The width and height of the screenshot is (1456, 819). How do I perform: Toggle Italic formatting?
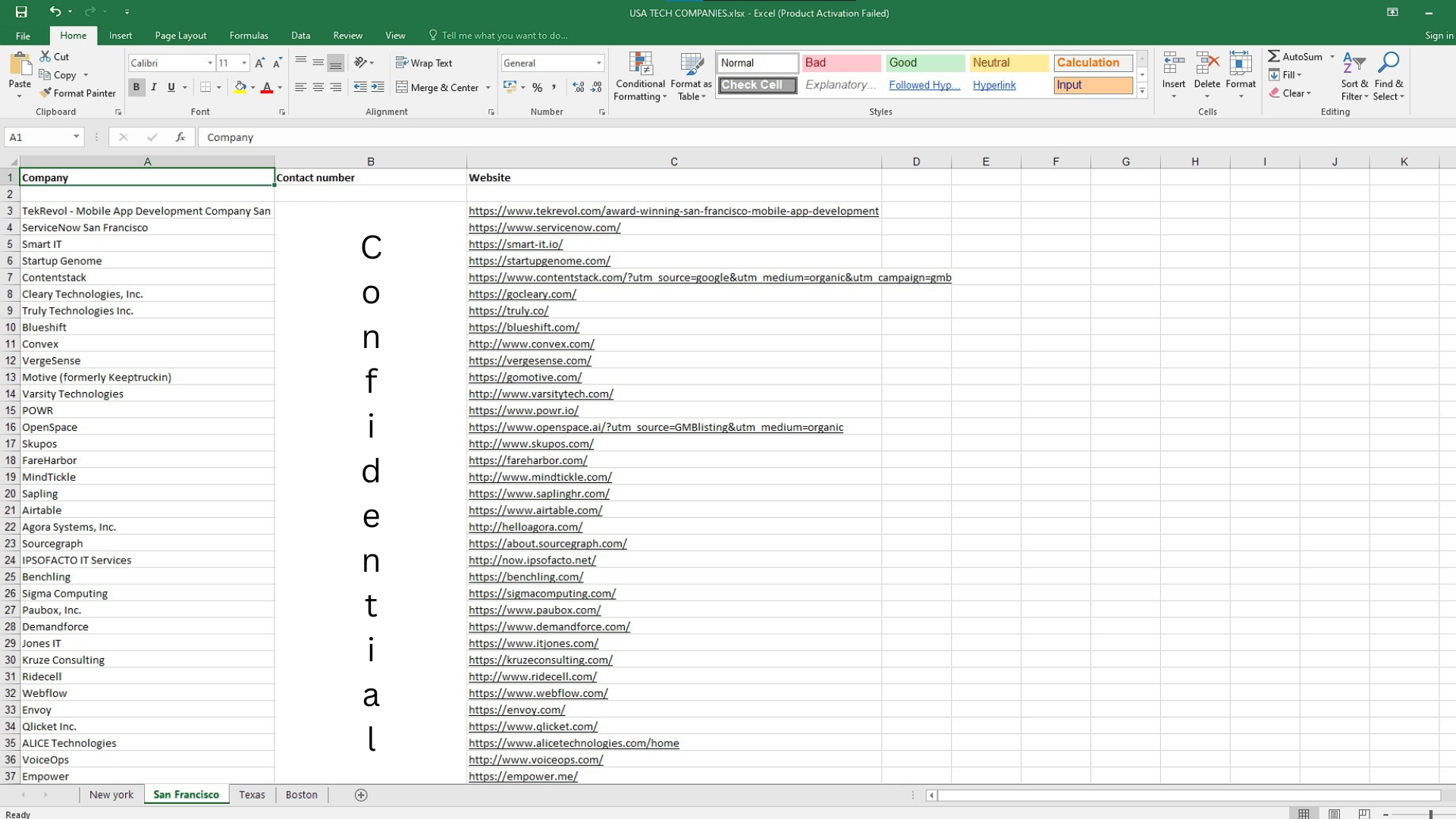154,87
